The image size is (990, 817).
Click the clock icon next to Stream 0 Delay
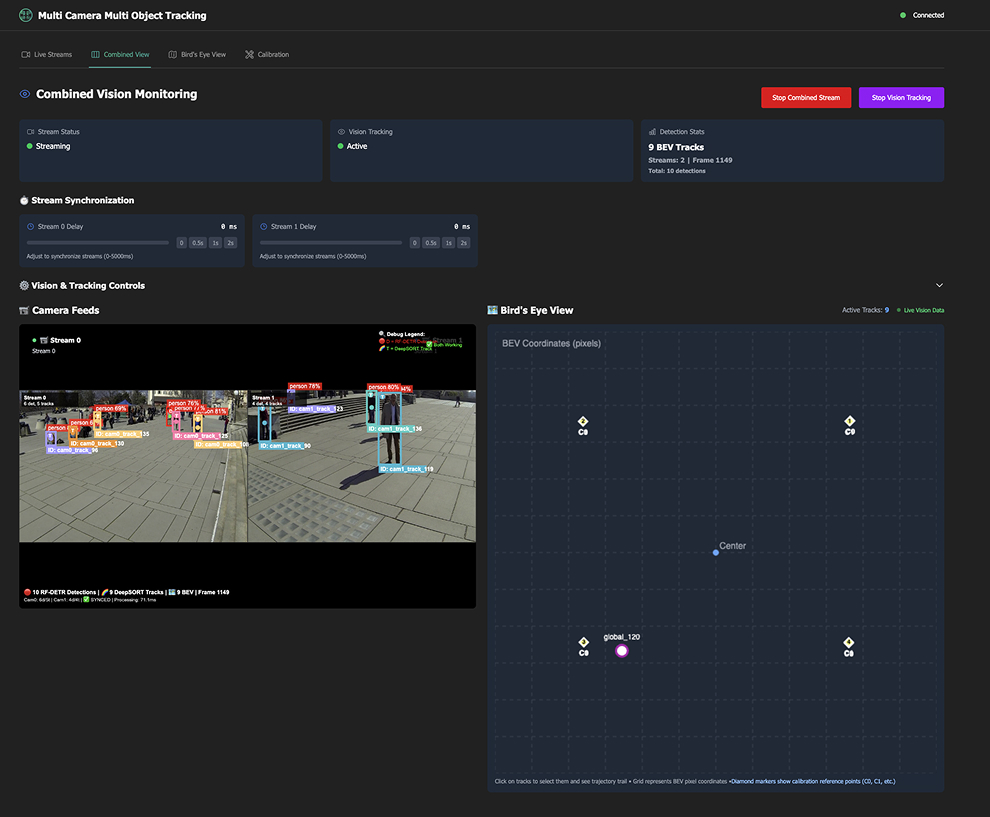[x=31, y=227]
